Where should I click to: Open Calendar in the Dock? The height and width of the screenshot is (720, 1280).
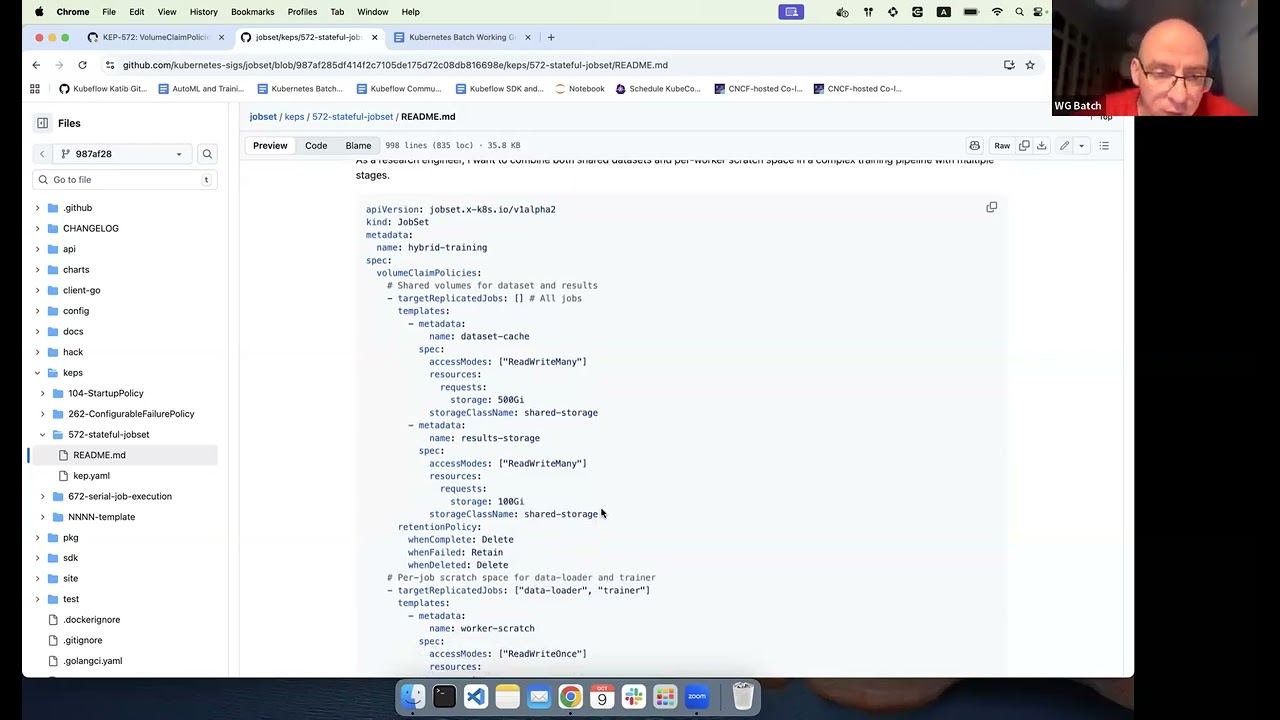tap(602, 696)
